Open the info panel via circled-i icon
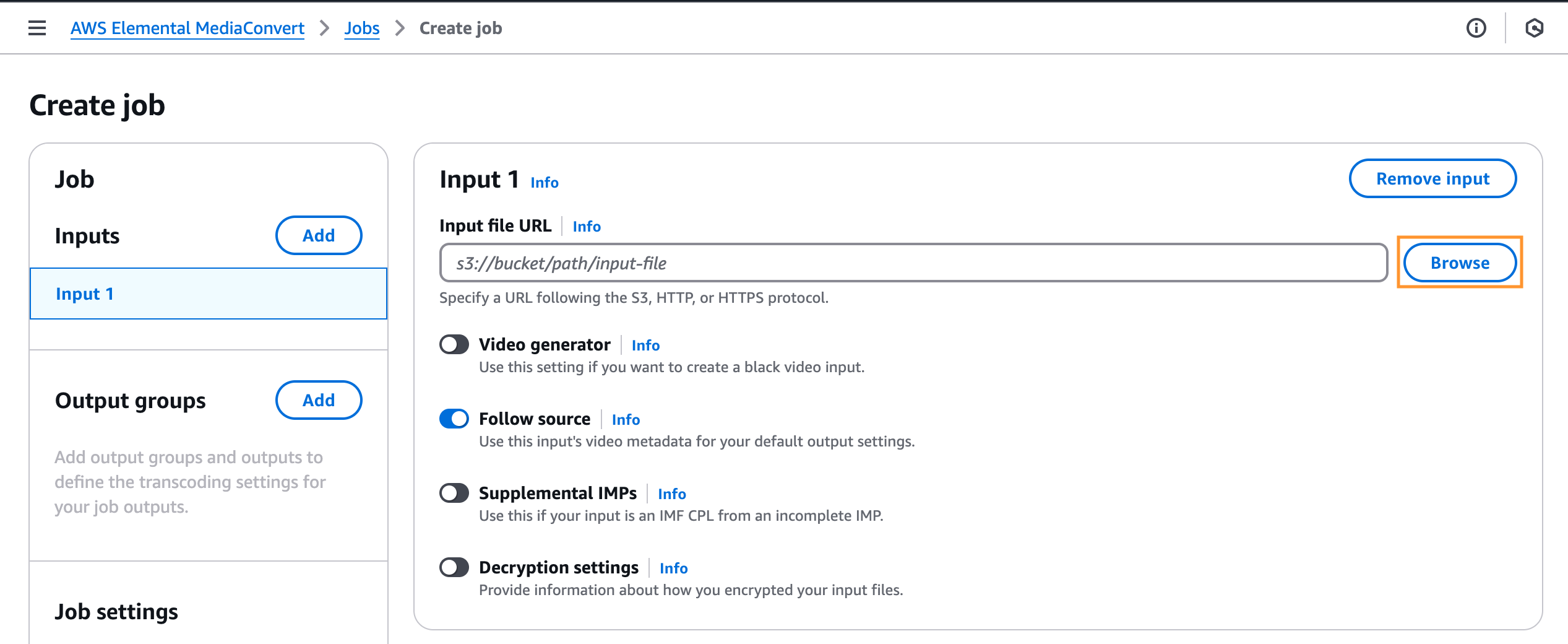 tap(1476, 28)
